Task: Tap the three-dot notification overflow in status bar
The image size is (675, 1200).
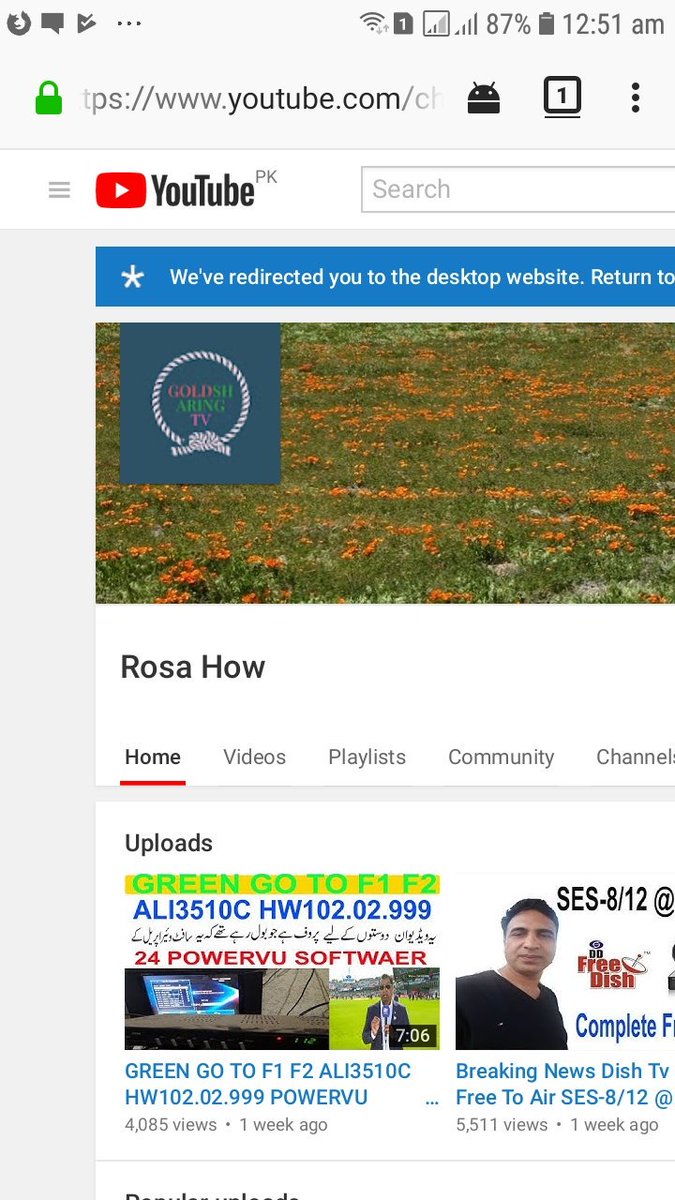Action: (x=129, y=23)
